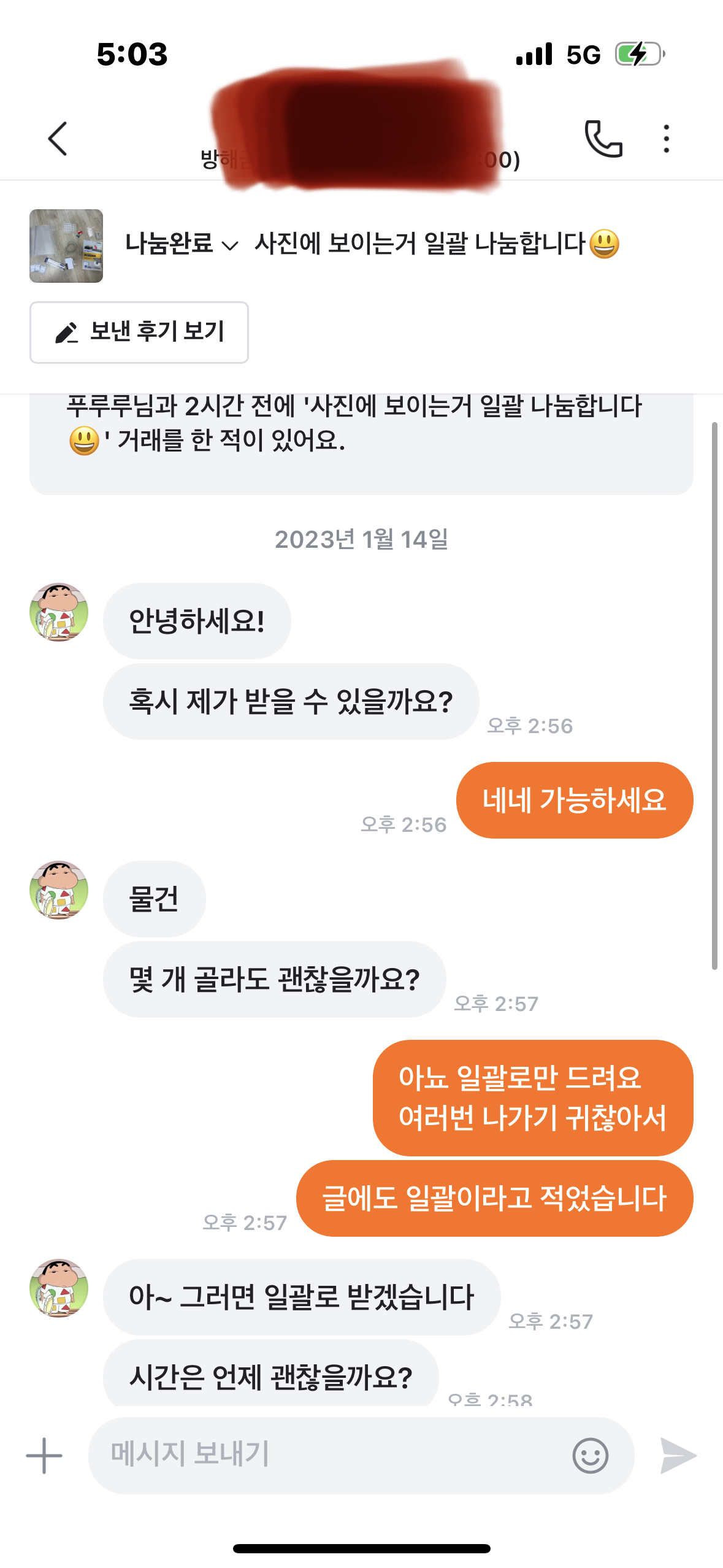Tap the 네네 가능하세요 message bubble
Screen dimensions: 723x1568
[x=575, y=800]
